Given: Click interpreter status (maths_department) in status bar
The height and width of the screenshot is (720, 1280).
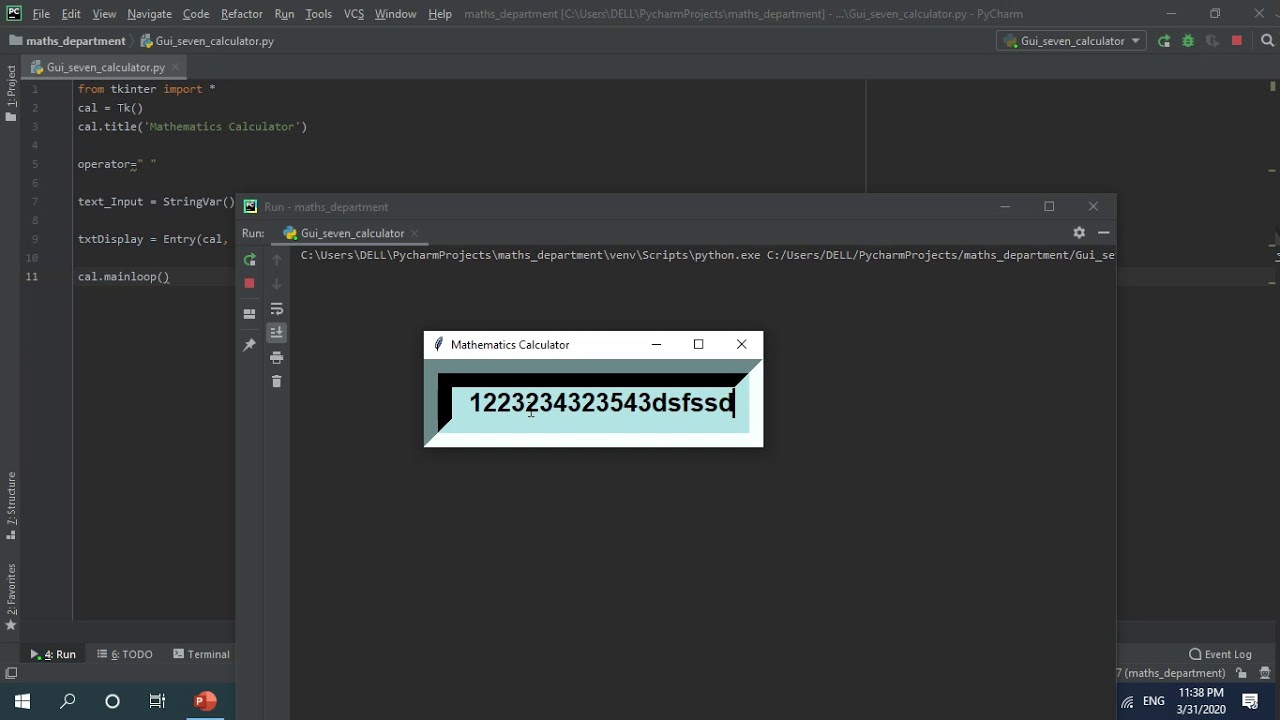Looking at the screenshot, I should tap(1171, 673).
